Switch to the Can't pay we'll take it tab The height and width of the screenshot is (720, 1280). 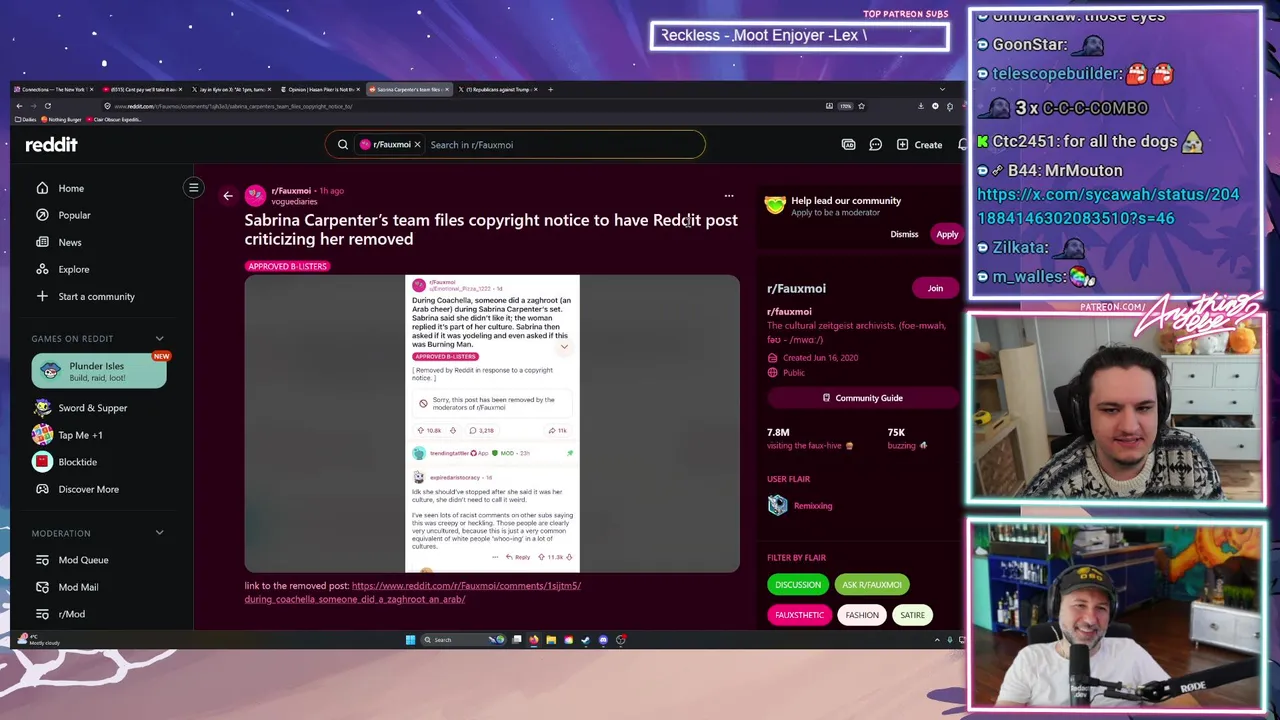tap(142, 89)
